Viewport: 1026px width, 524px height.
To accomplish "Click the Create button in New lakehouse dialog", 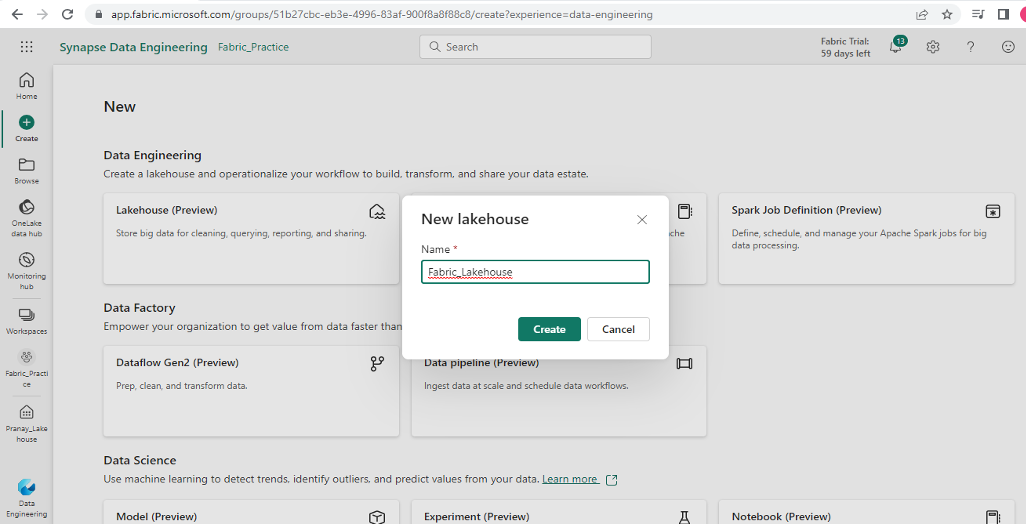I will (x=549, y=329).
